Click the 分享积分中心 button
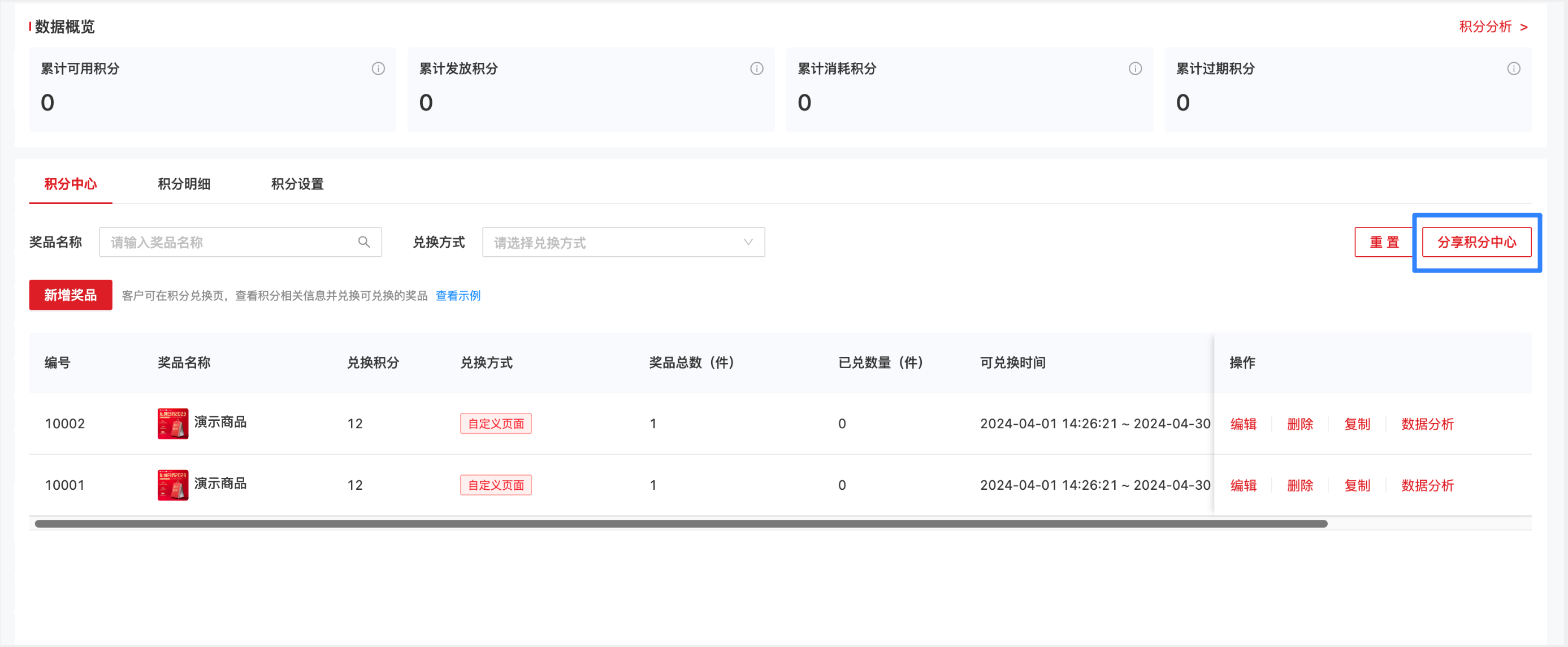 pos(1476,242)
